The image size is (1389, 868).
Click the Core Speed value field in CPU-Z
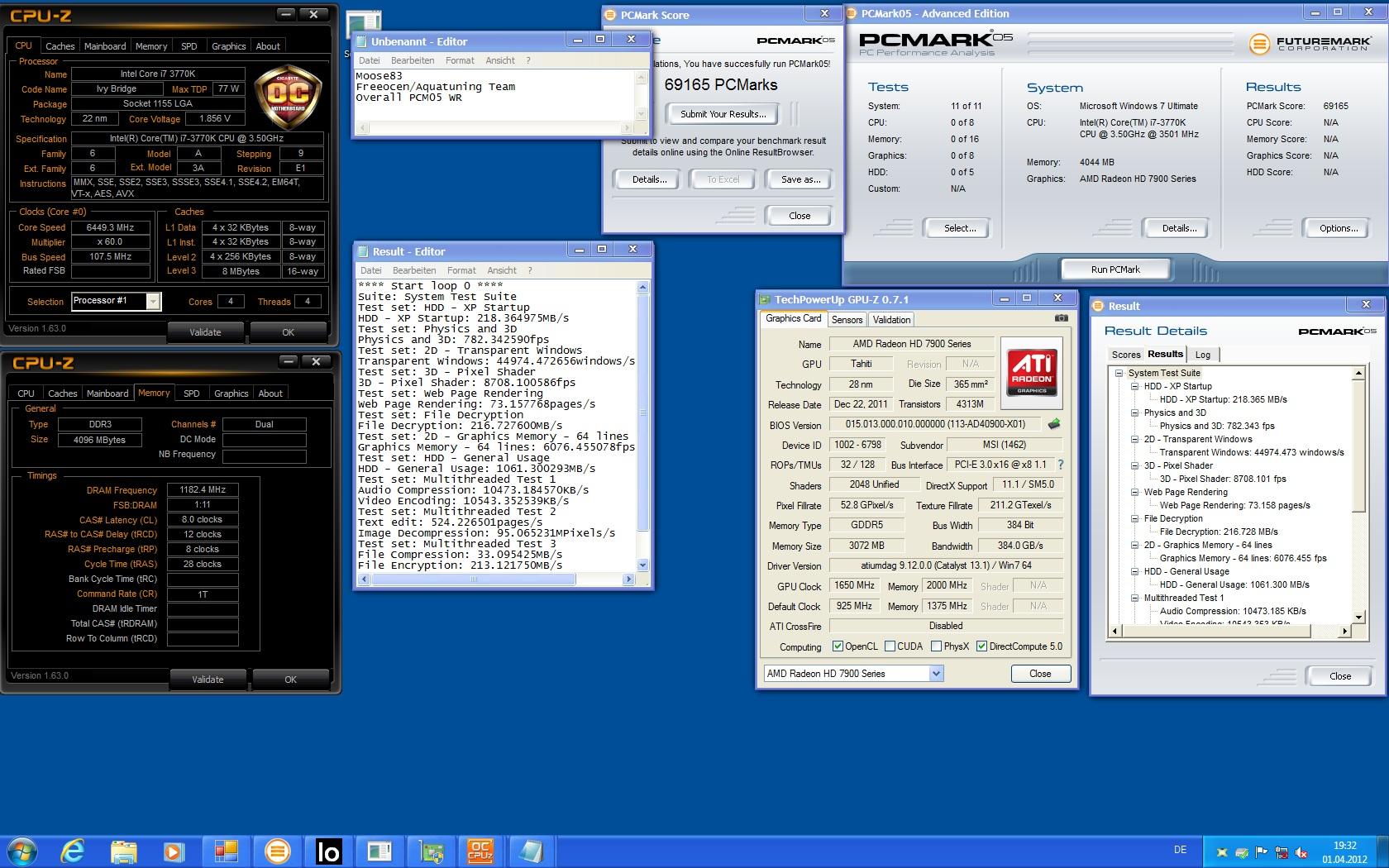coord(110,227)
